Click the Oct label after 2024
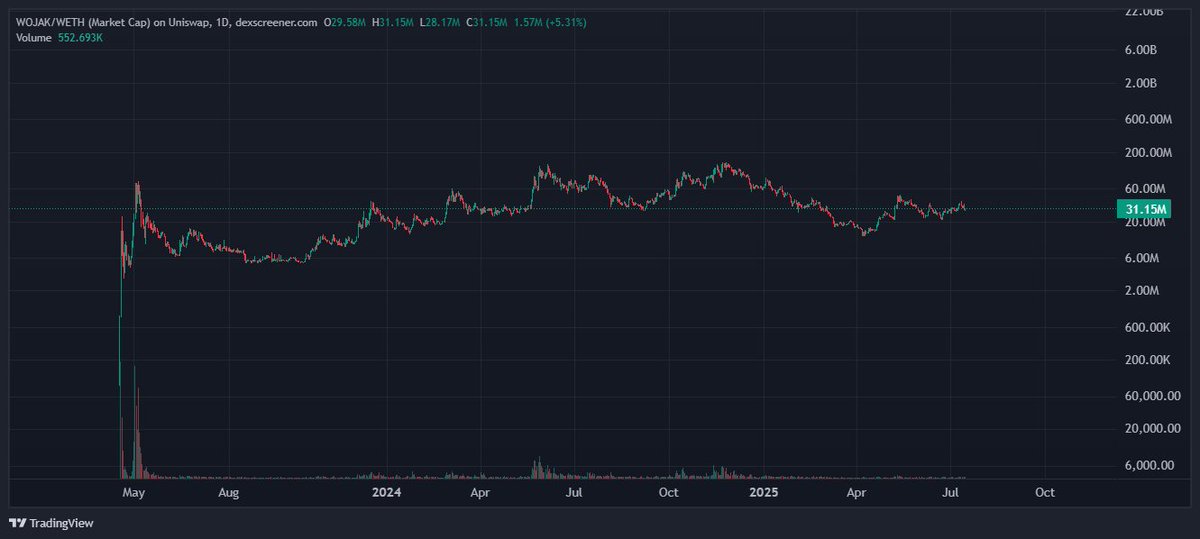This screenshot has width=1200, height=539. pyautogui.click(x=669, y=493)
